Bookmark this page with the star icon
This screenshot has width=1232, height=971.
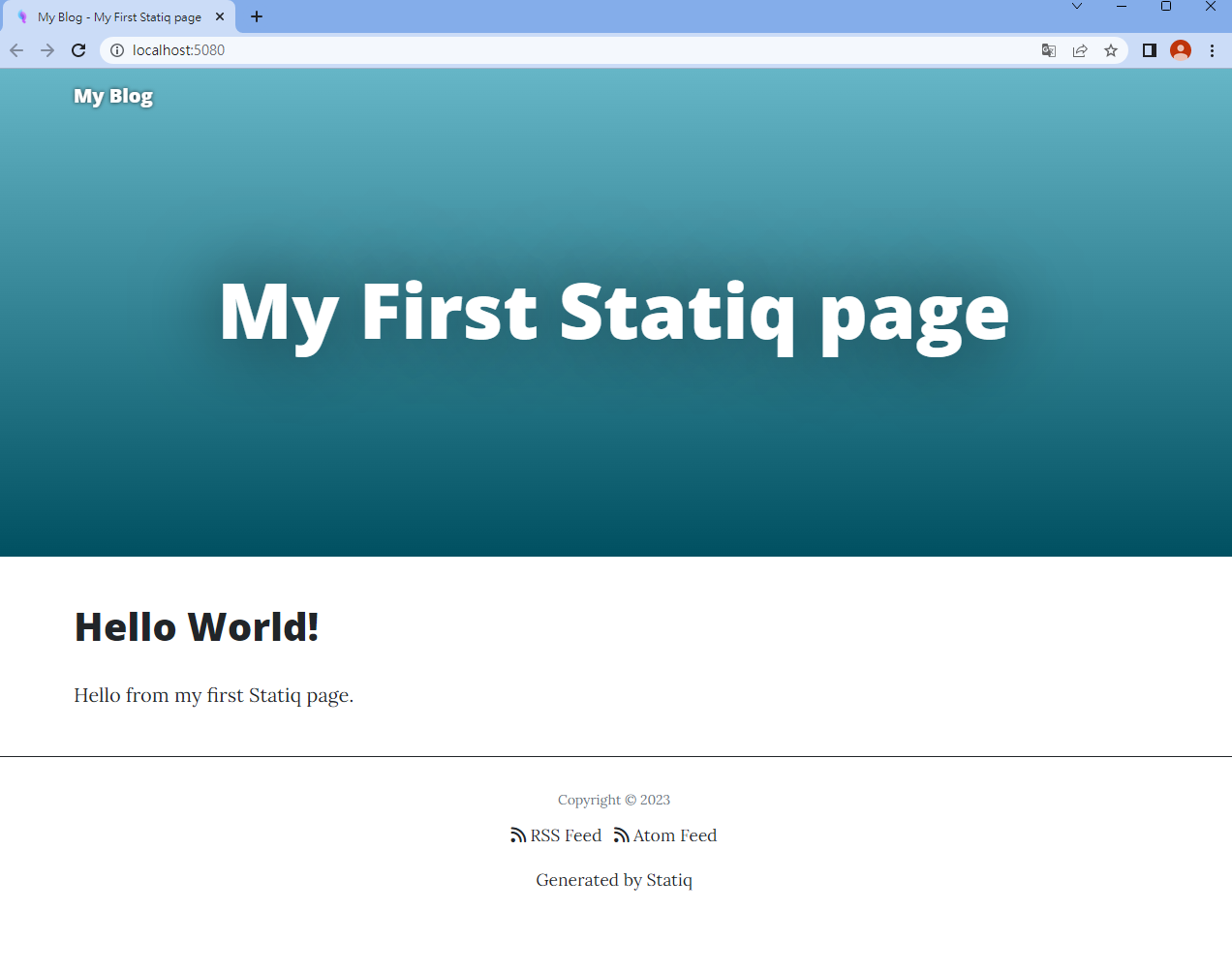(1111, 50)
